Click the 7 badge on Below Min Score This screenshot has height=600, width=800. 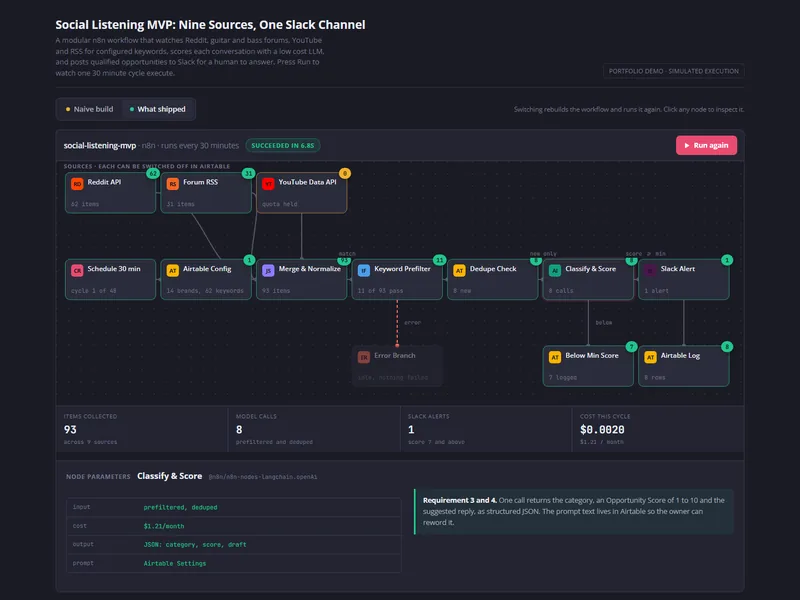[631, 347]
